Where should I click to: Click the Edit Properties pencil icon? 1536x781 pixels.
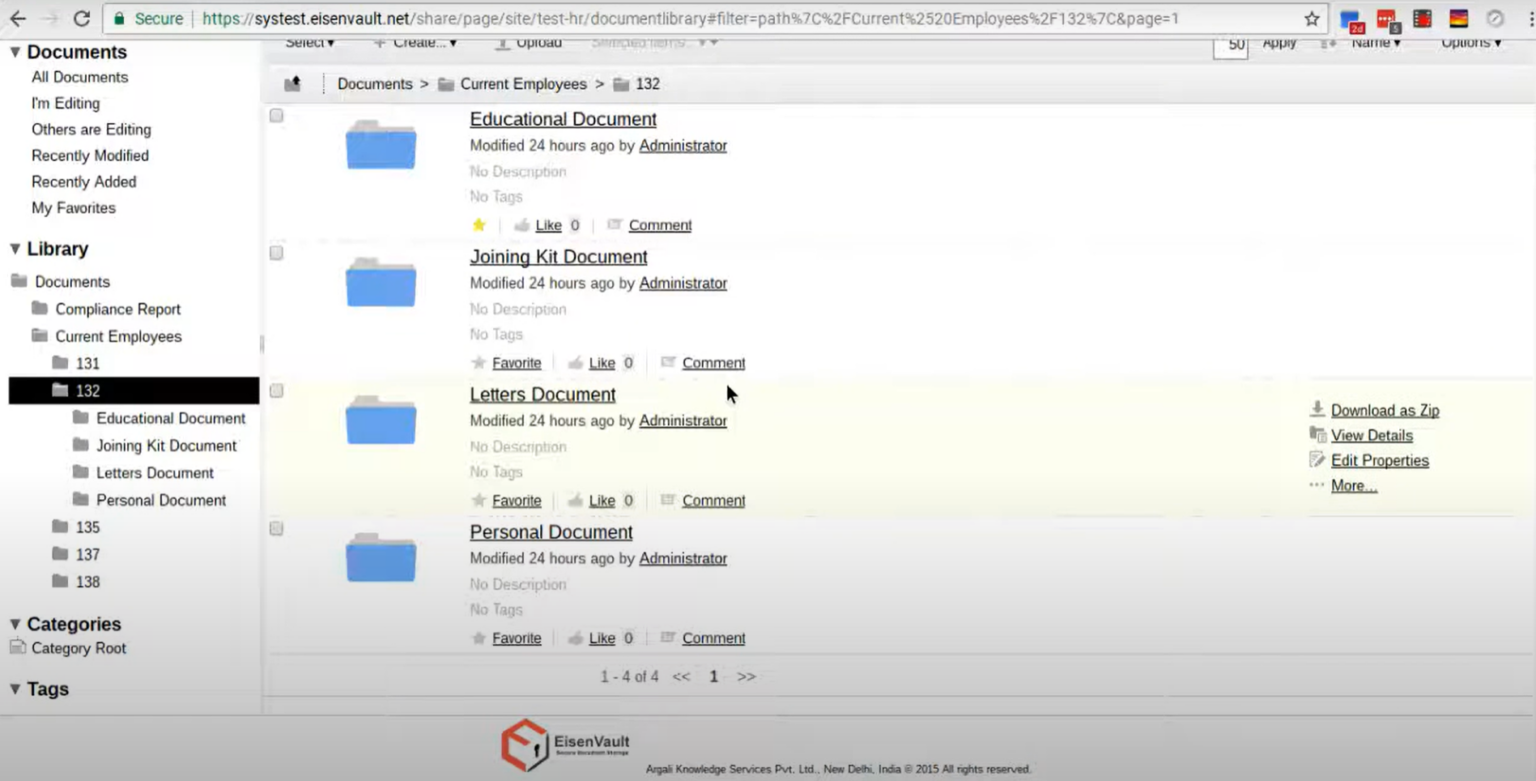1317,460
